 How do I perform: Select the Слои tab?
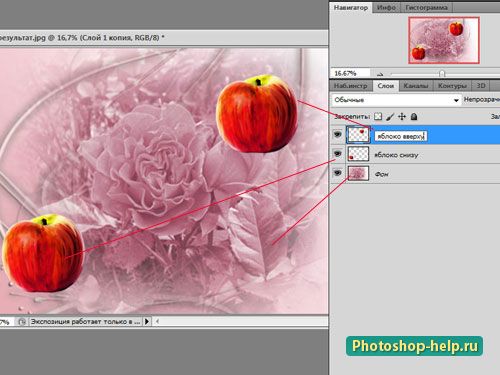click(386, 86)
